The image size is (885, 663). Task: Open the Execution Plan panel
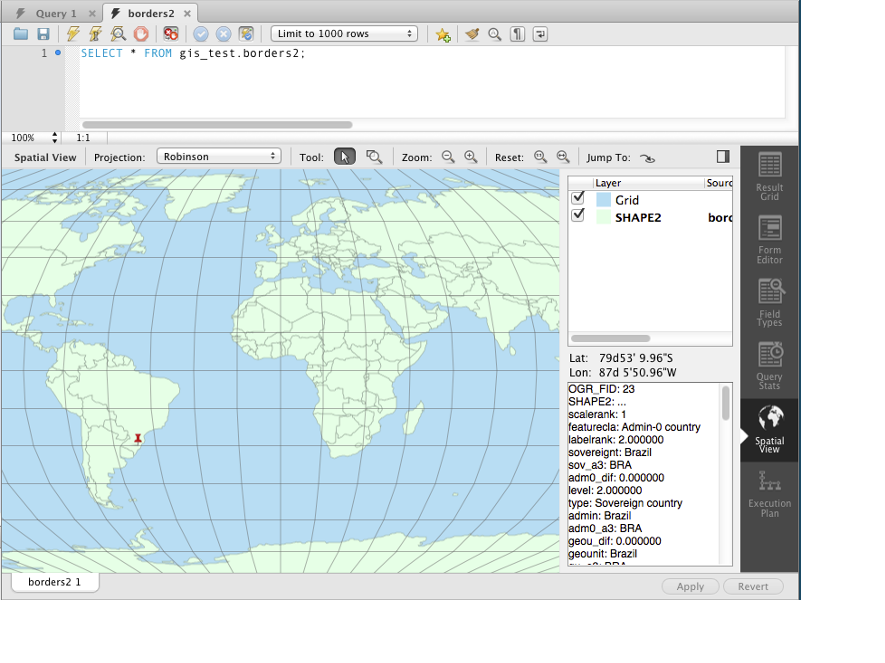coord(769,494)
